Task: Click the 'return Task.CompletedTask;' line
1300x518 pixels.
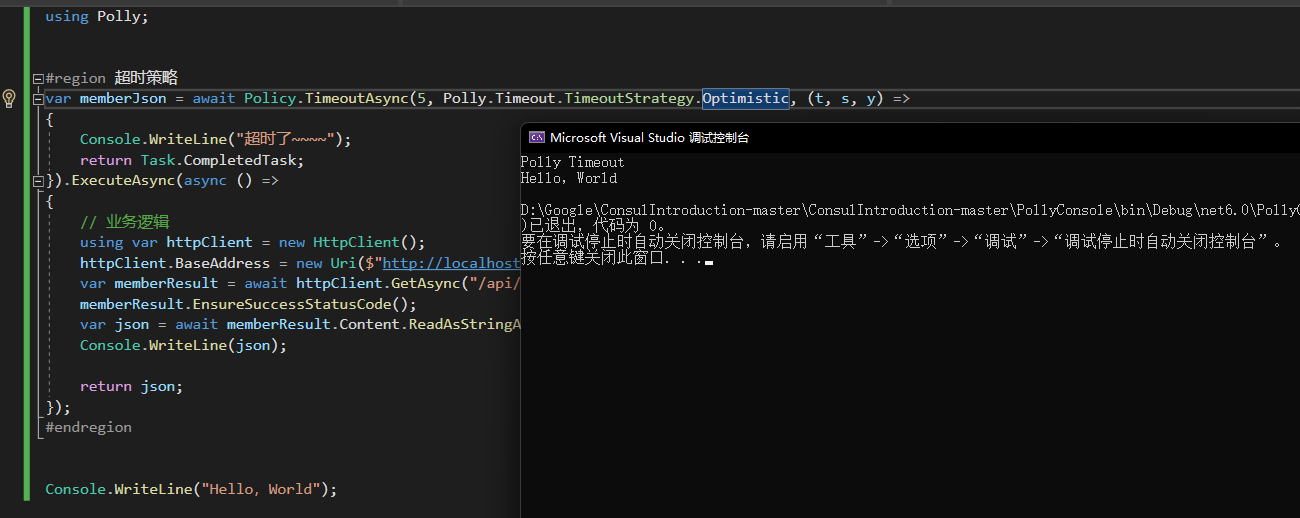Action: coord(191,160)
